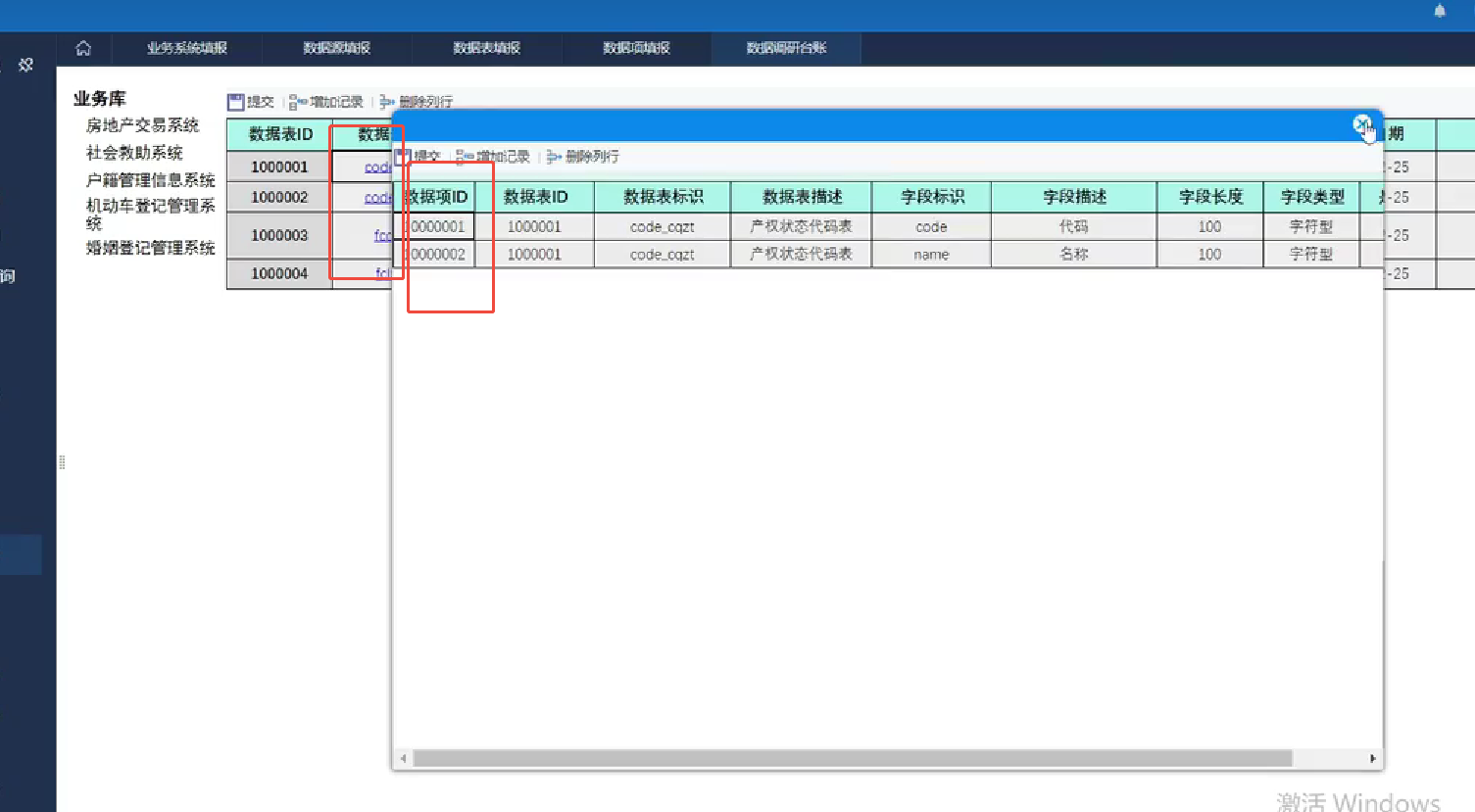Click 增加记录 in the popup toolbar

click(x=493, y=157)
